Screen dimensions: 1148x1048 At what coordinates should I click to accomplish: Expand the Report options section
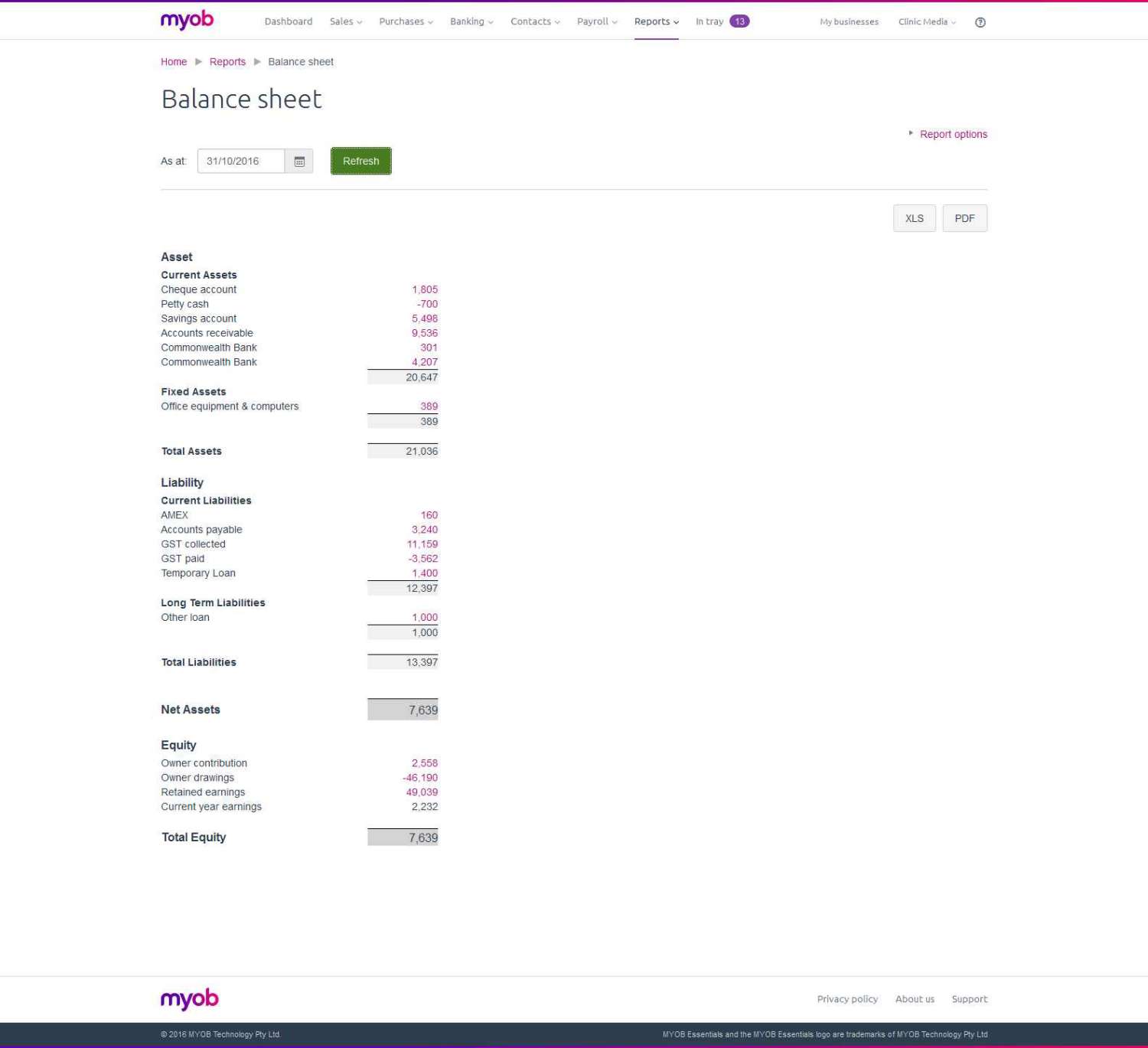954,134
